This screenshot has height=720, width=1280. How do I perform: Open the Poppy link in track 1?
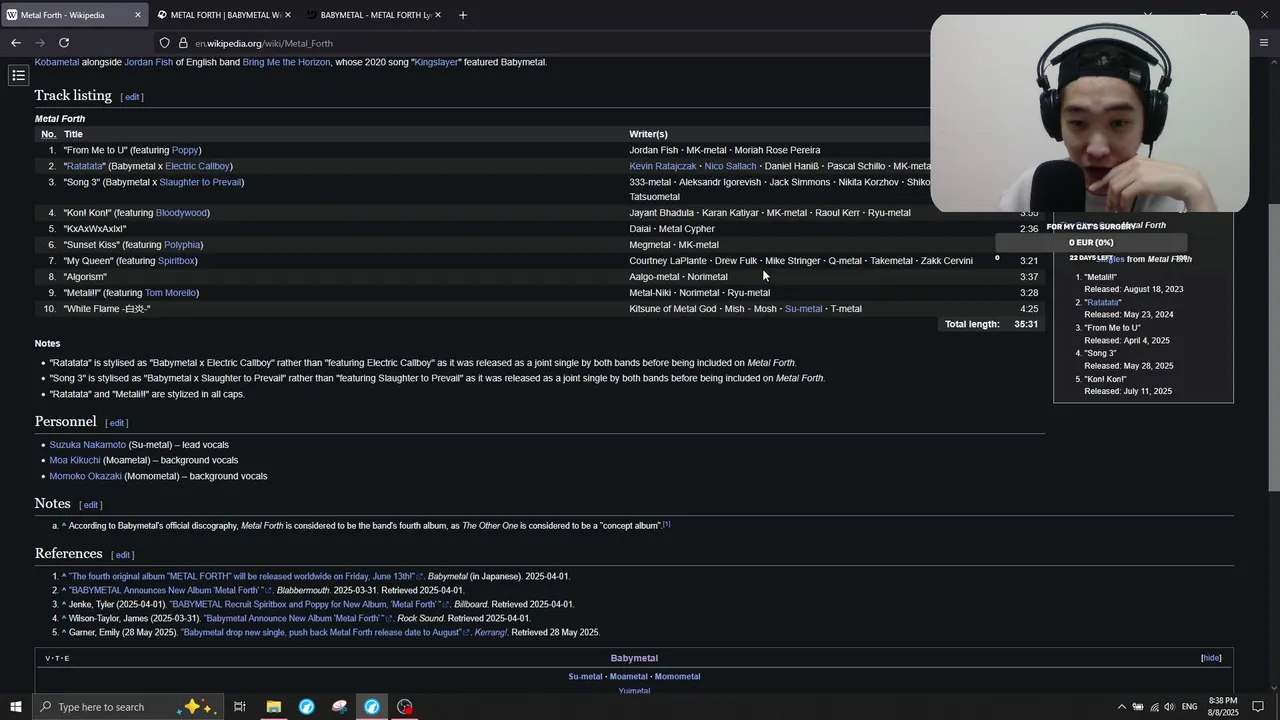[185, 150]
